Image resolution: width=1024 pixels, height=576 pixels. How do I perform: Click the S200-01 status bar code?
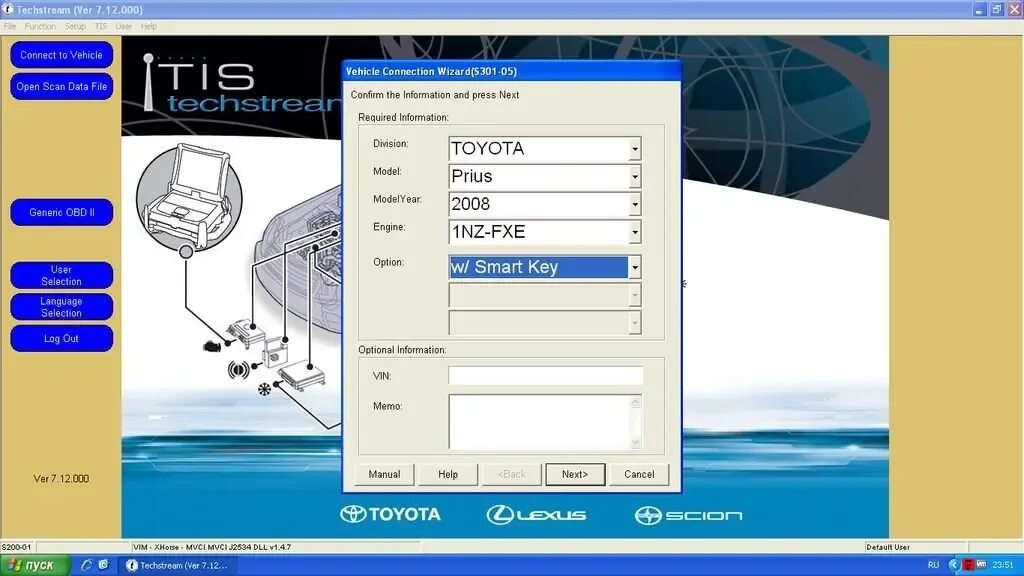[x=16, y=547]
